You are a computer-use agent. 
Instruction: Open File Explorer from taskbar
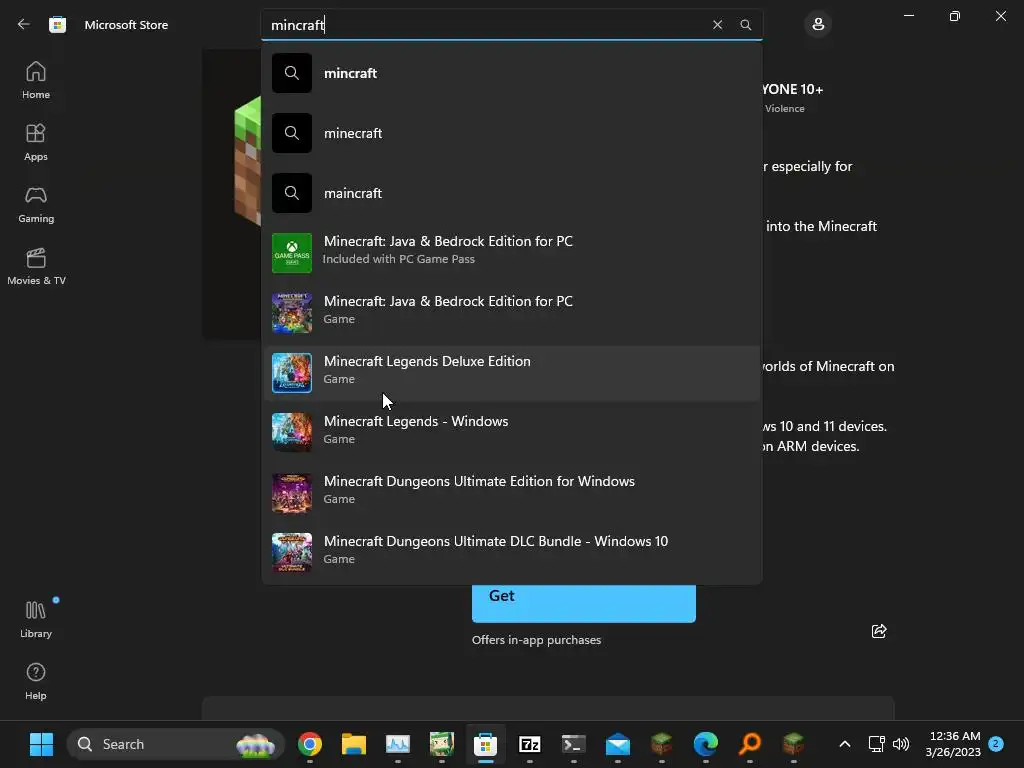tap(353, 744)
